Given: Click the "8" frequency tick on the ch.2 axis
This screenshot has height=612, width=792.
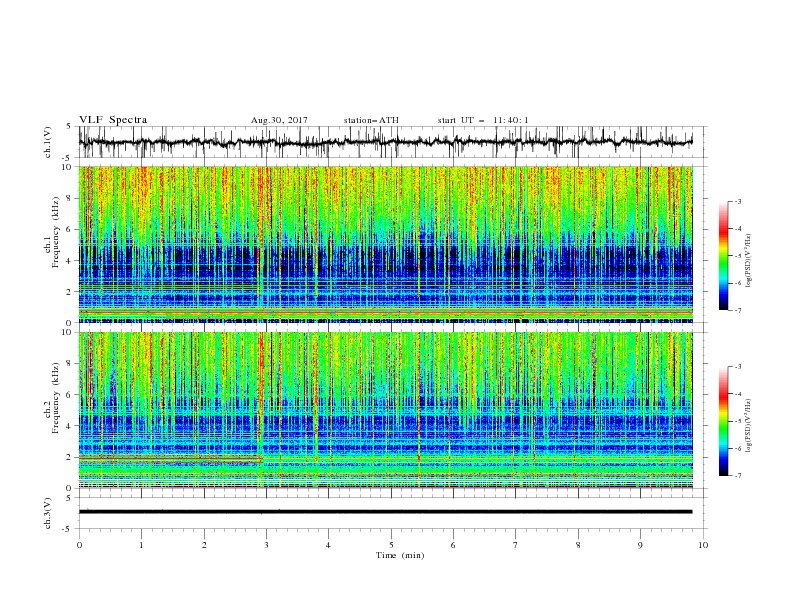Looking at the screenshot, I should [x=71, y=364].
